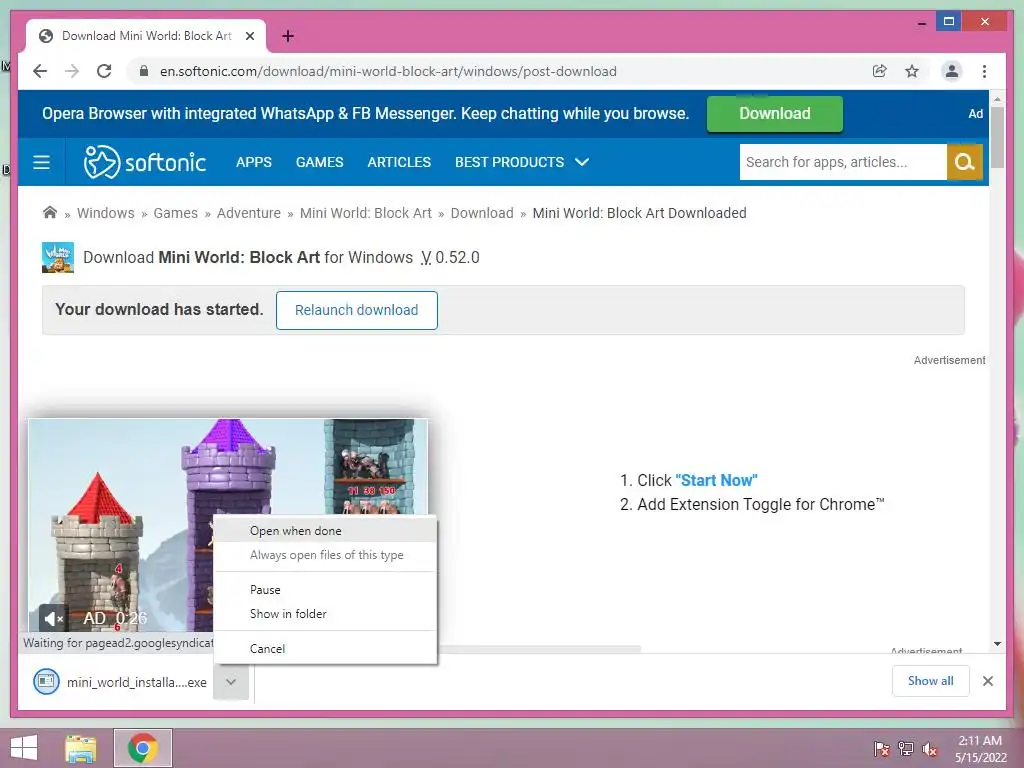1024x768 pixels.
Task: Click the Chrome taskbar icon
Action: [142, 748]
